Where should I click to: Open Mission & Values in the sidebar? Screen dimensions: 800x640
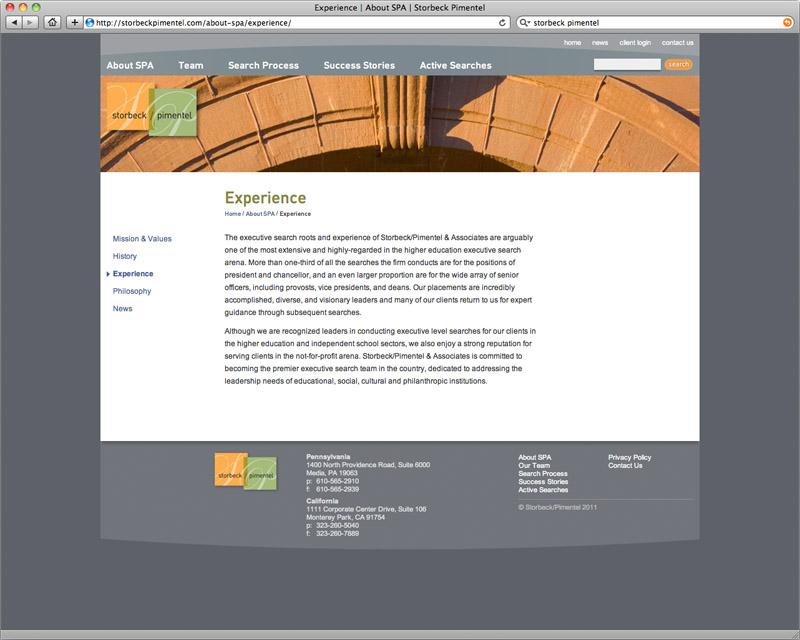142,239
